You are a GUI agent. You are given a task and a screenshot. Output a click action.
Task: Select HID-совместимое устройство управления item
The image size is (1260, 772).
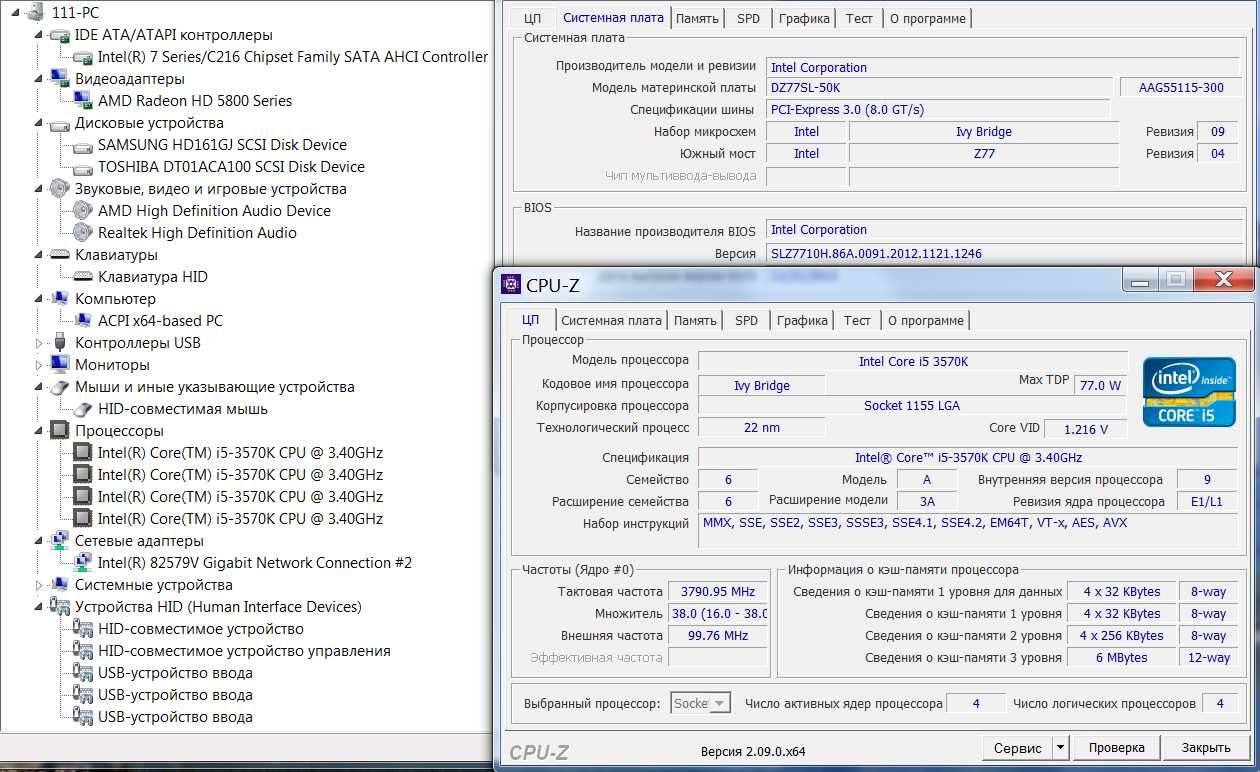click(x=244, y=650)
